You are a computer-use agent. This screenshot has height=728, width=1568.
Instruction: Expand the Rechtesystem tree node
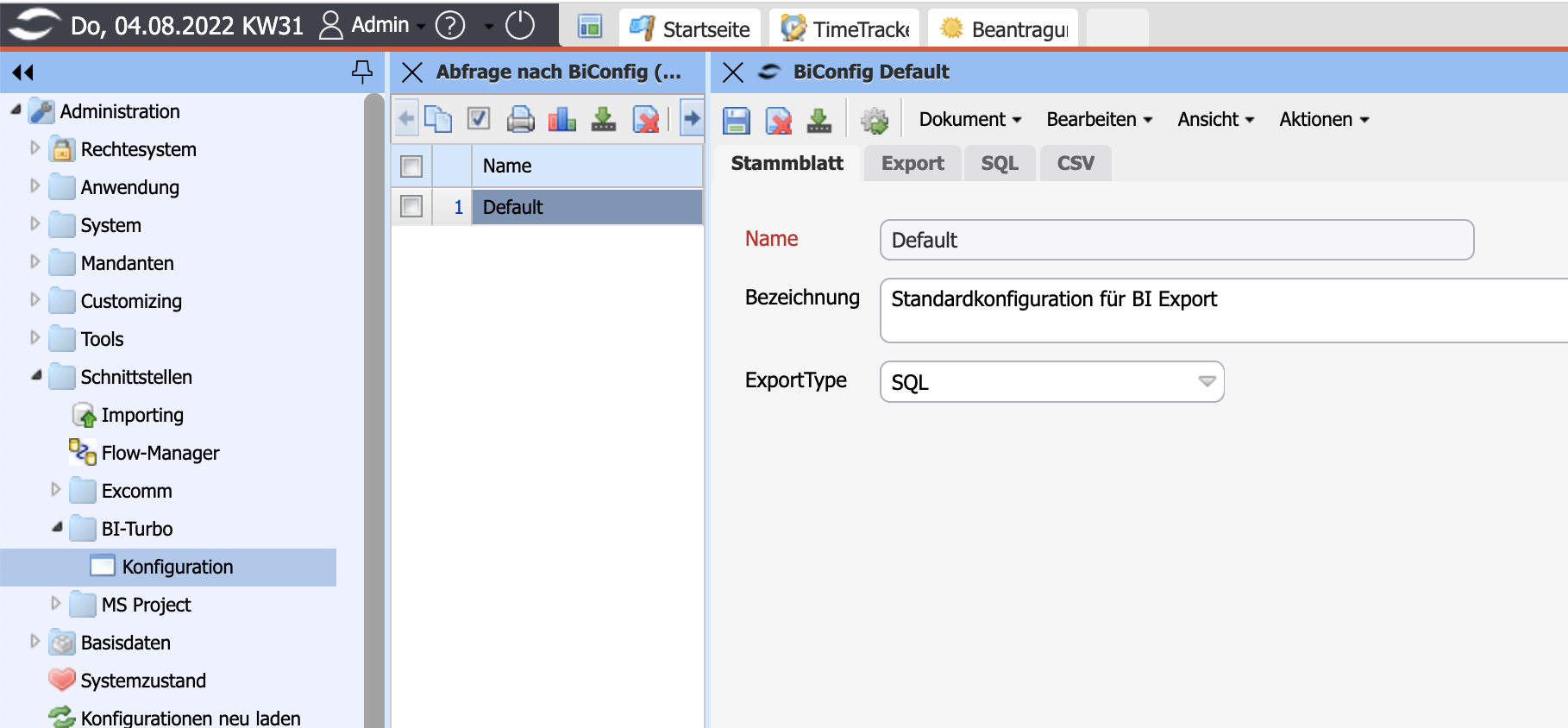(x=34, y=148)
